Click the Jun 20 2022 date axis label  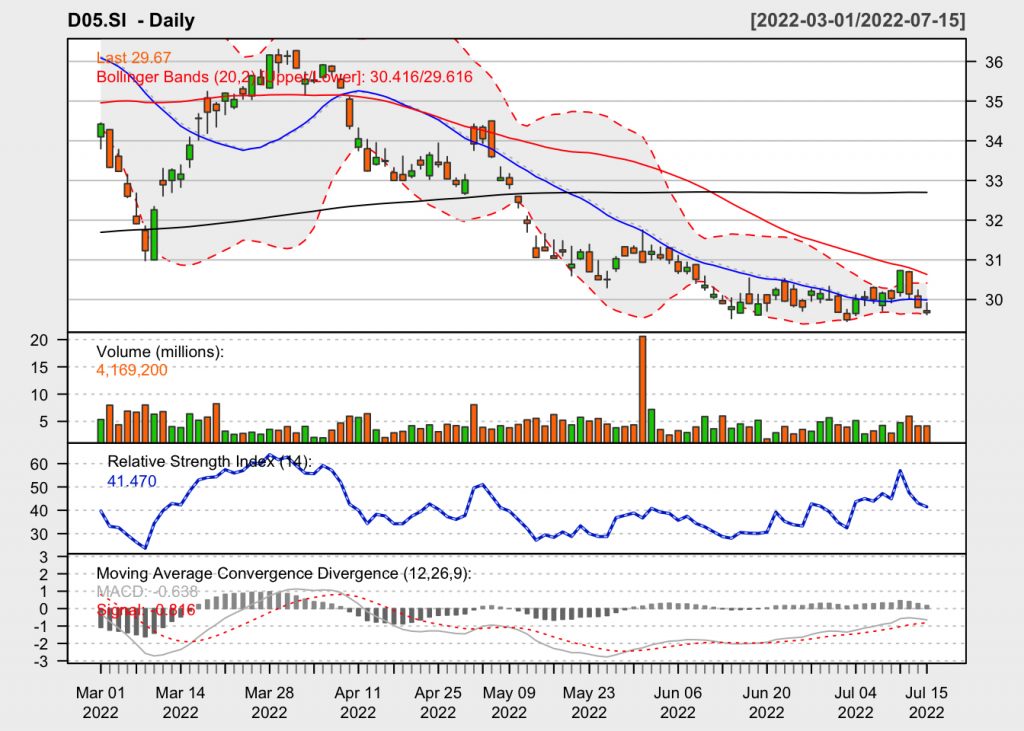pos(766,701)
